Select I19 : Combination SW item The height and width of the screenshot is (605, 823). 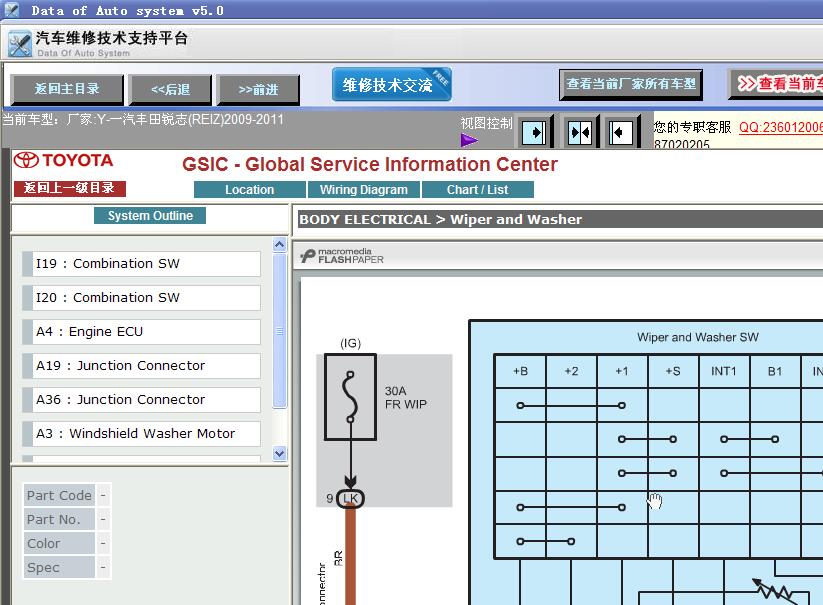pyautogui.click(x=142, y=263)
